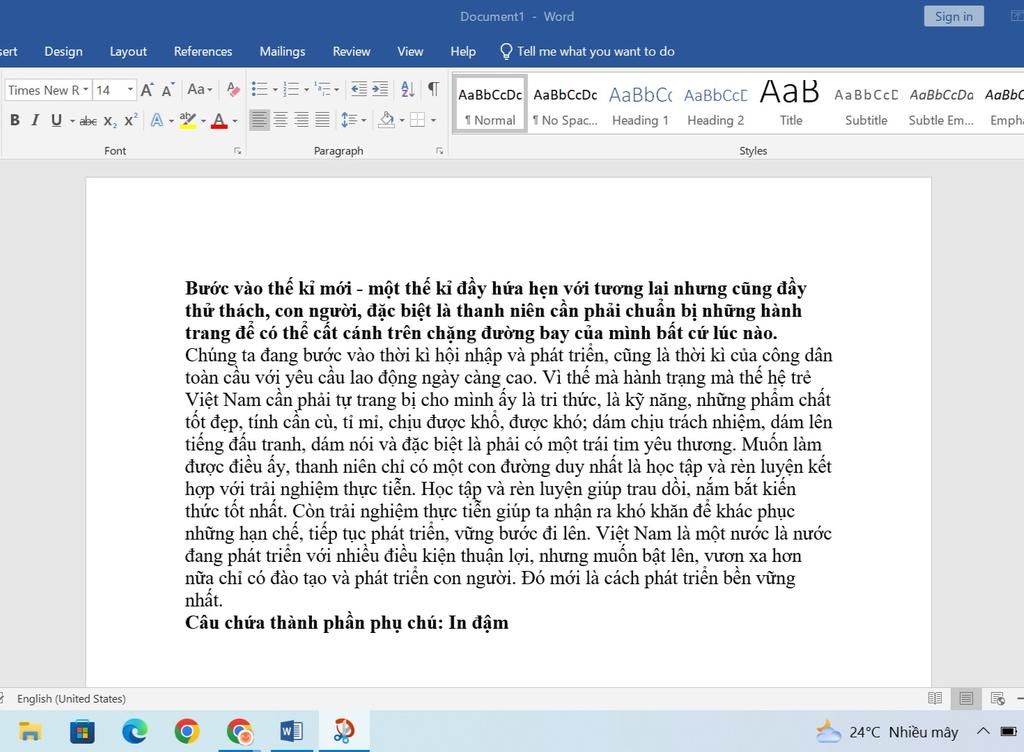1024x752 pixels.
Task: Apply No Spacing style
Action: pos(565,105)
